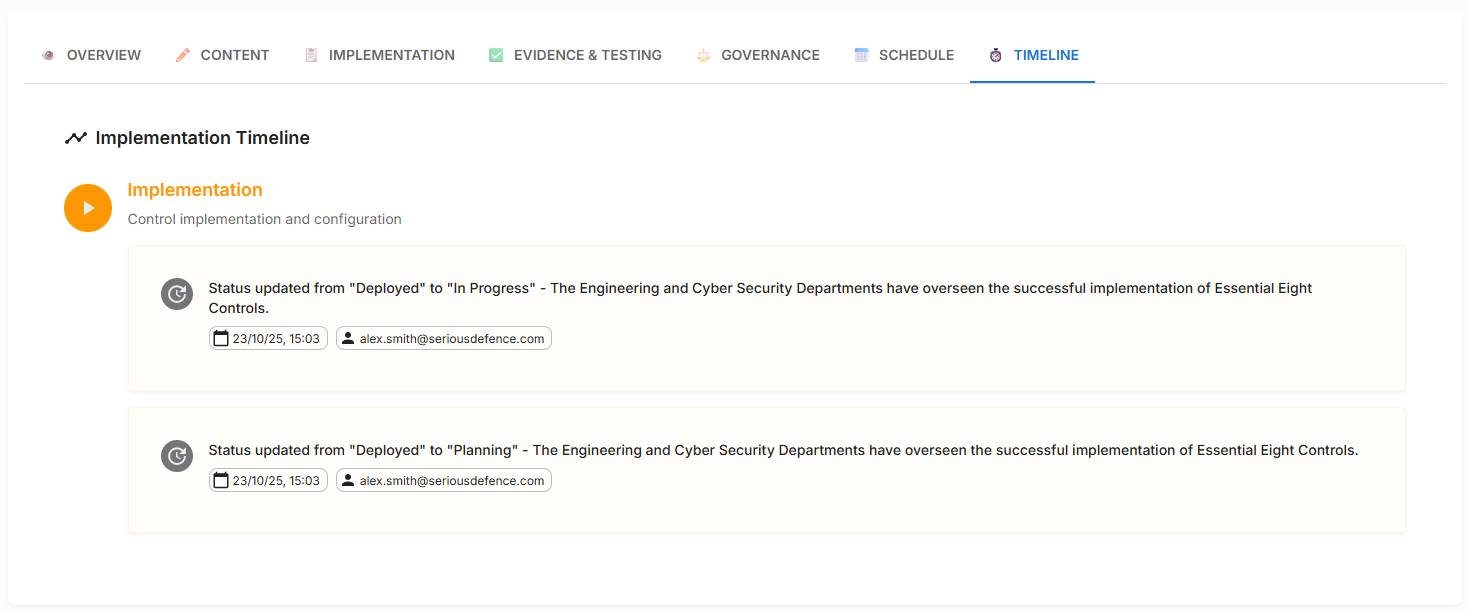This screenshot has width=1467, height=613.
Task: Select the Governance tab
Action: tap(758, 55)
